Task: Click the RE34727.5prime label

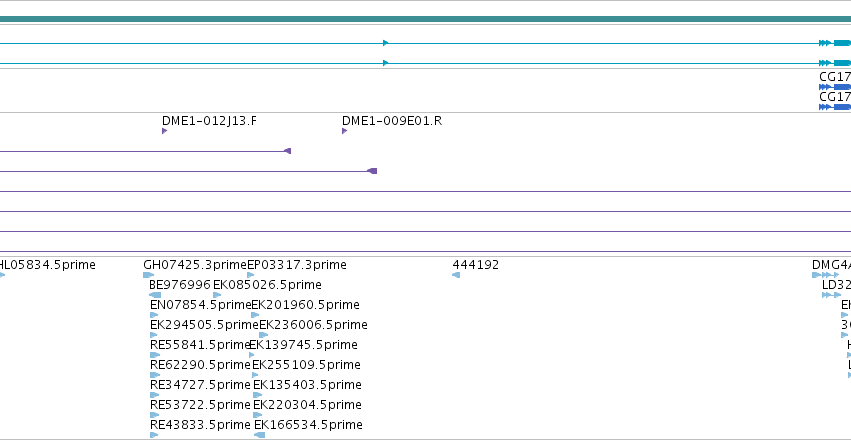Action: pyautogui.click(x=200, y=385)
